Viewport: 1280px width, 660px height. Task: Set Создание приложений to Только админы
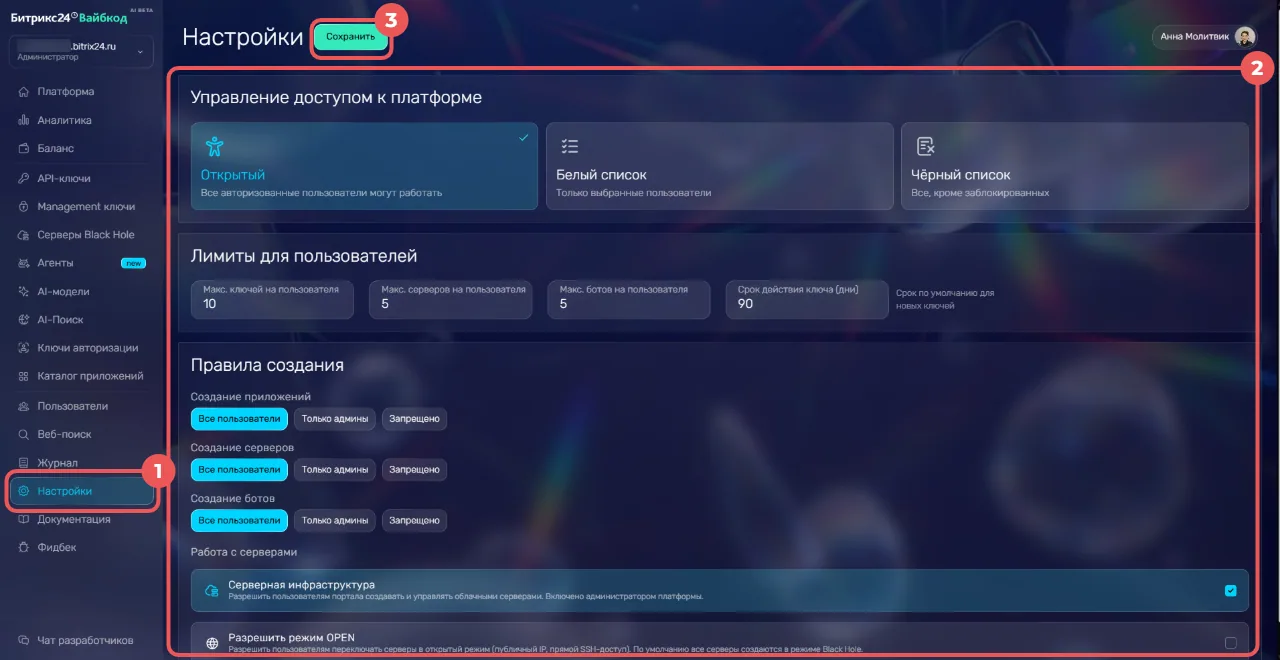tap(335, 418)
